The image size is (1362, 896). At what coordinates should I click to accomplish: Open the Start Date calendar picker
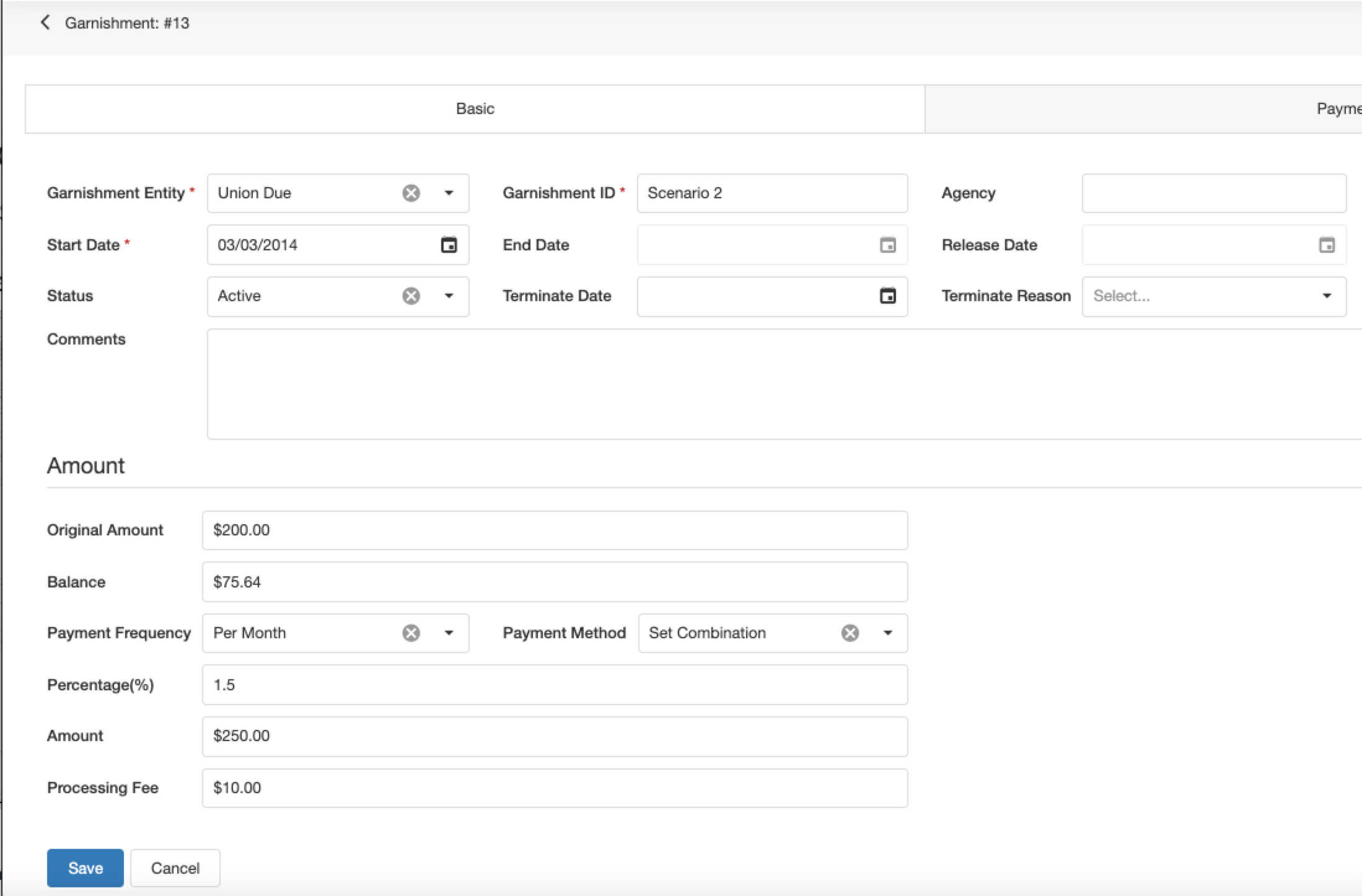coord(449,245)
